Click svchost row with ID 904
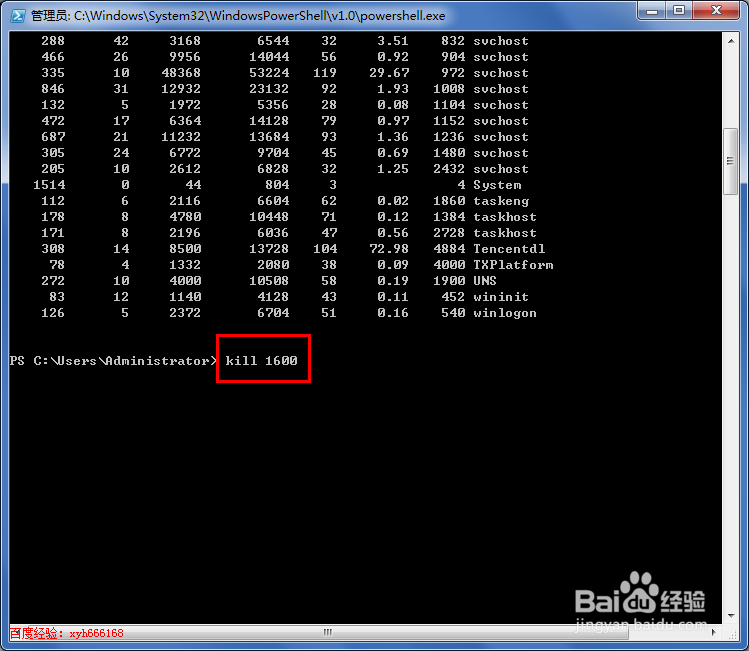Viewport: 749px width, 651px height. 285,57
